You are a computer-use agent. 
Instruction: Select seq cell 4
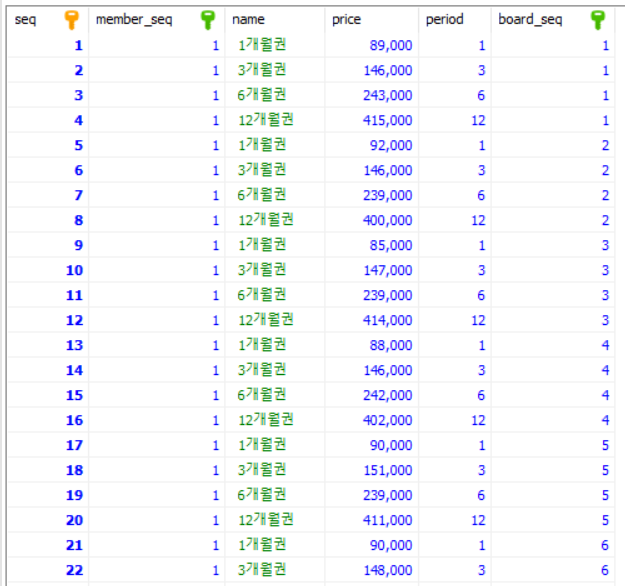[x=48, y=120]
